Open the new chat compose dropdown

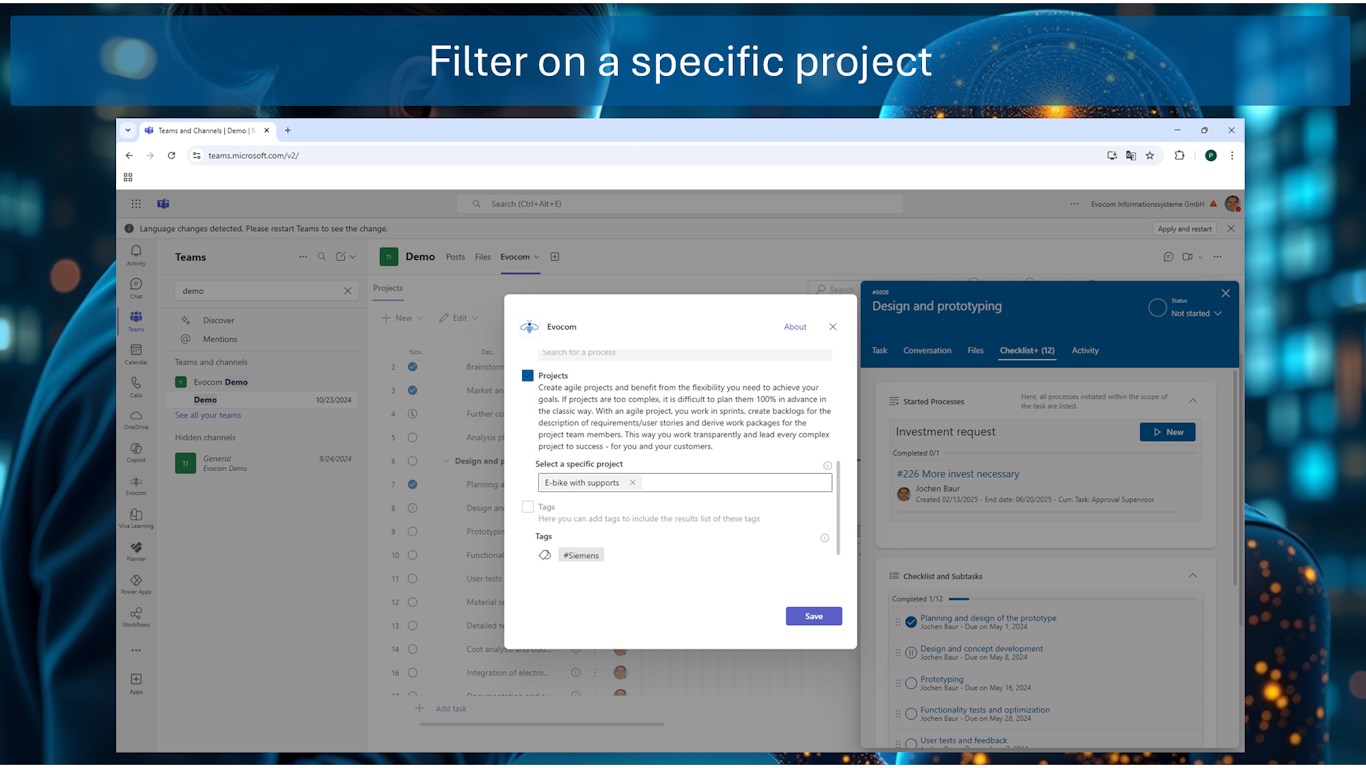coord(352,257)
